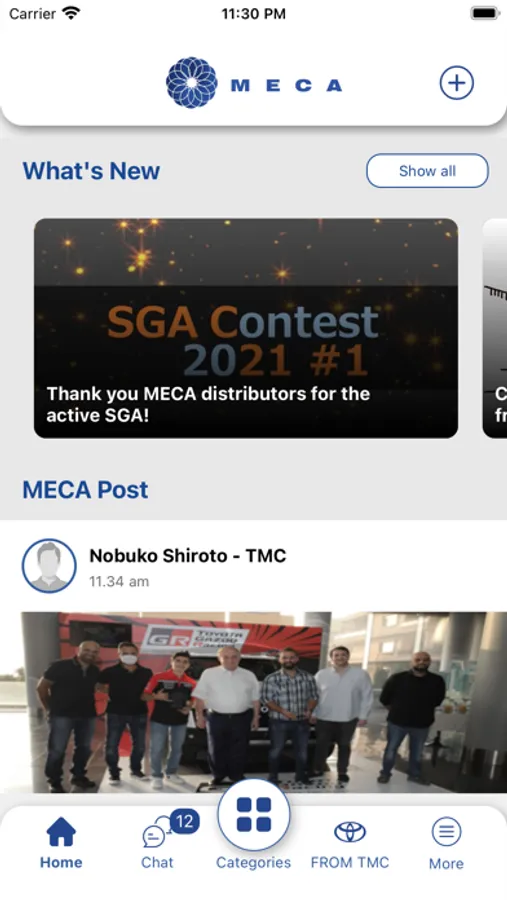The height and width of the screenshot is (900, 507).
Task: Go to Home tab icon
Action: (x=61, y=832)
